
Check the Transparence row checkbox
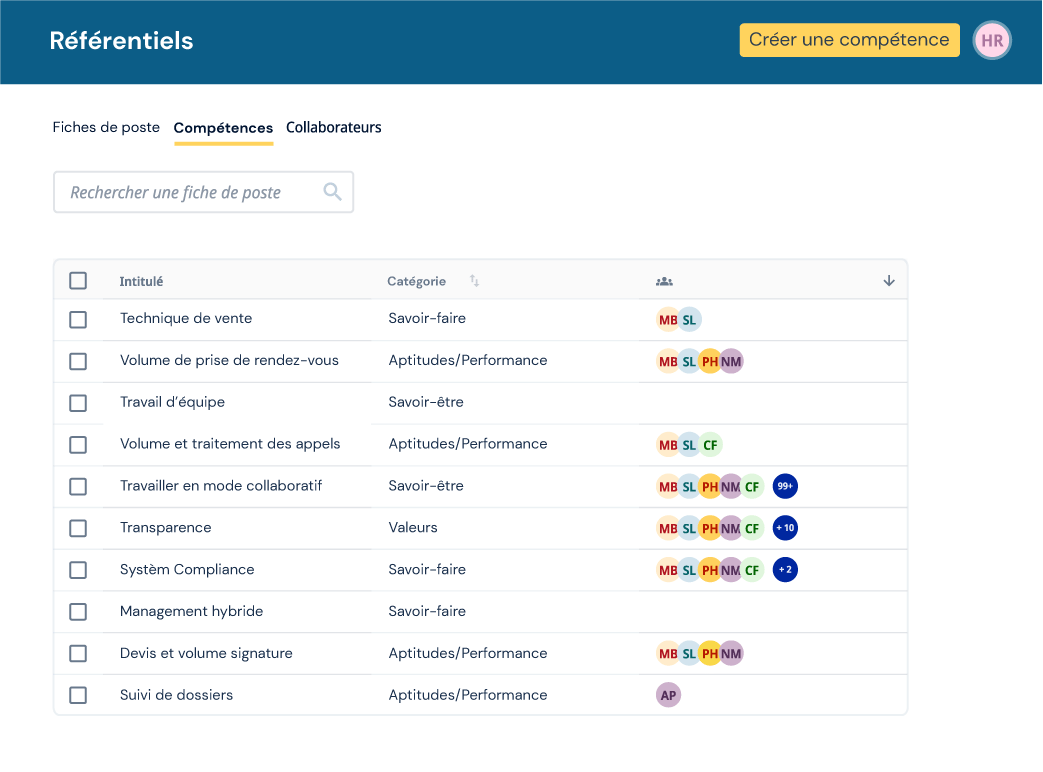tap(78, 529)
